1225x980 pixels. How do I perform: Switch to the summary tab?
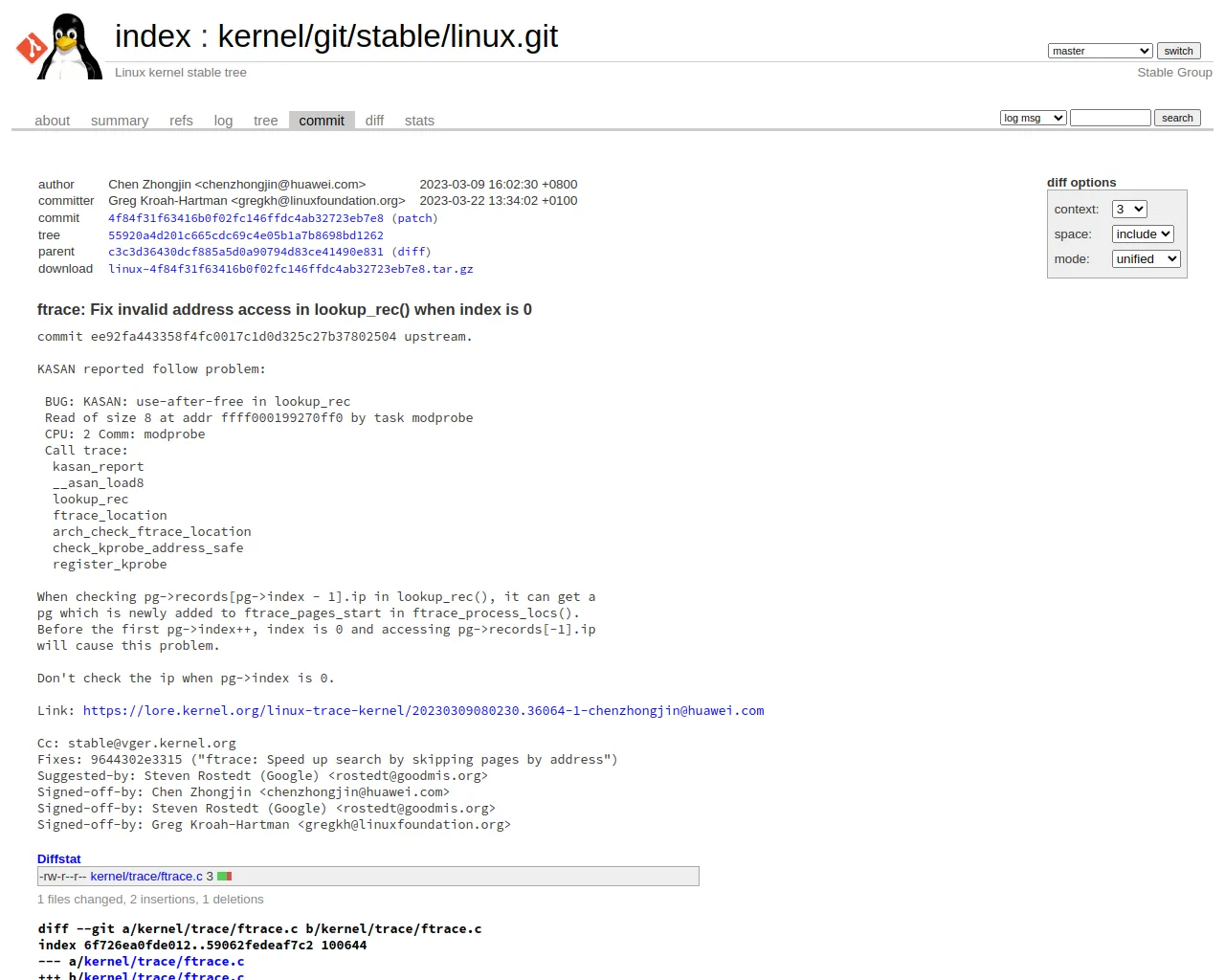pos(120,121)
